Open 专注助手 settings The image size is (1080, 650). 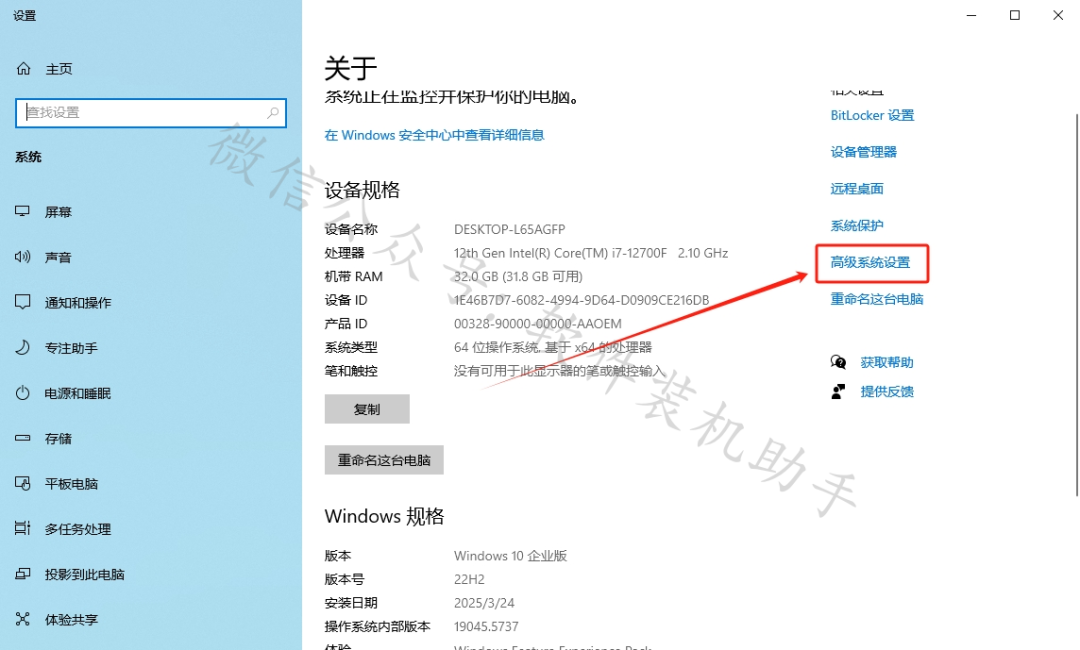71,348
